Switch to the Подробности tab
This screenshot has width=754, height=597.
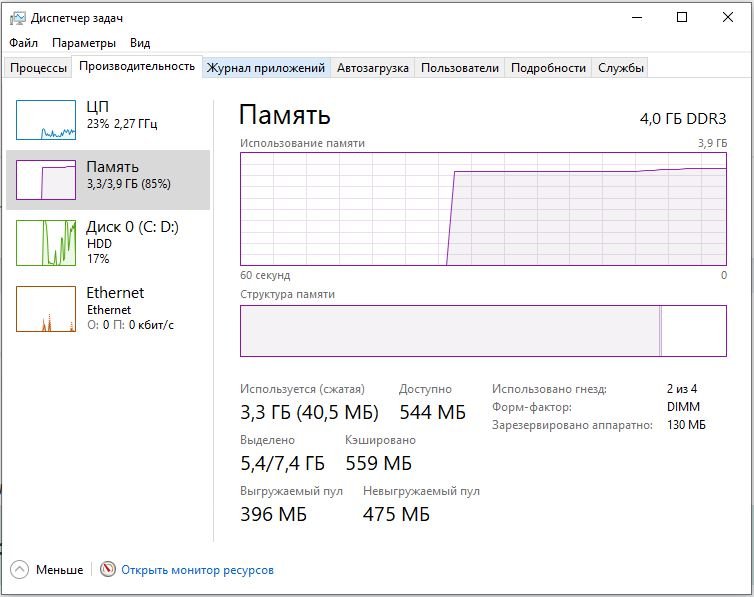(548, 68)
